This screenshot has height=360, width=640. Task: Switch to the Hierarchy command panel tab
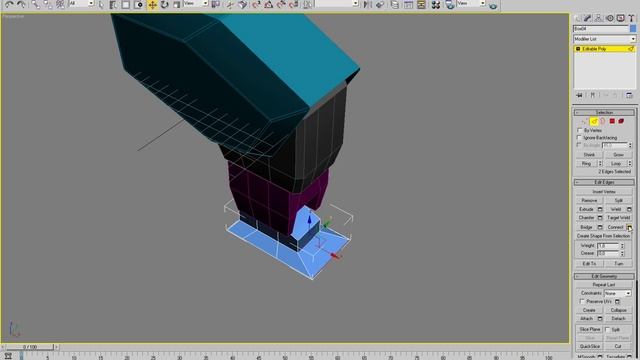point(598,18)
